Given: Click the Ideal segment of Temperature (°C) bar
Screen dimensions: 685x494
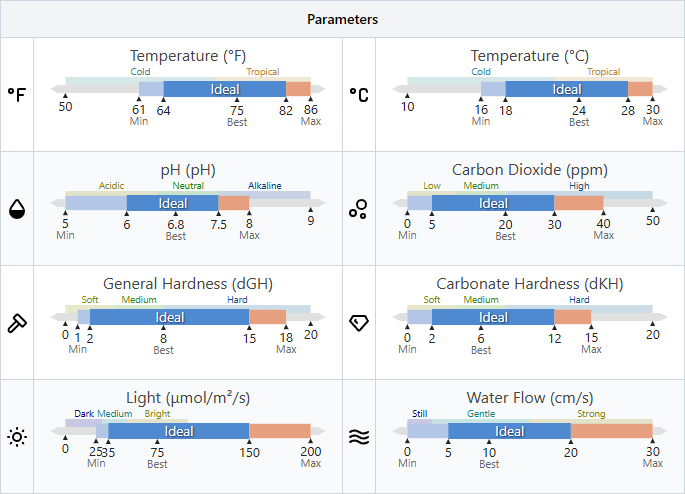Looking at the screenshot, I should (566, 89).
